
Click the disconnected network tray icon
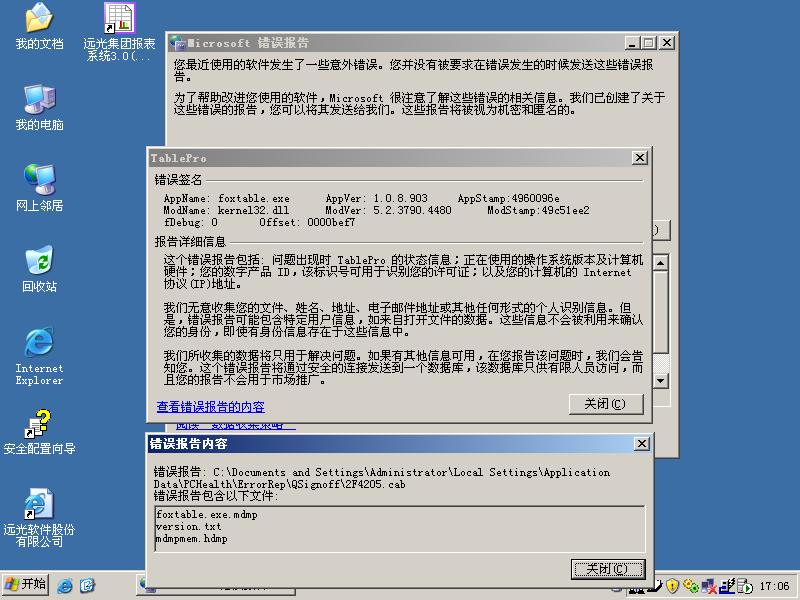(x=709, y=586)
